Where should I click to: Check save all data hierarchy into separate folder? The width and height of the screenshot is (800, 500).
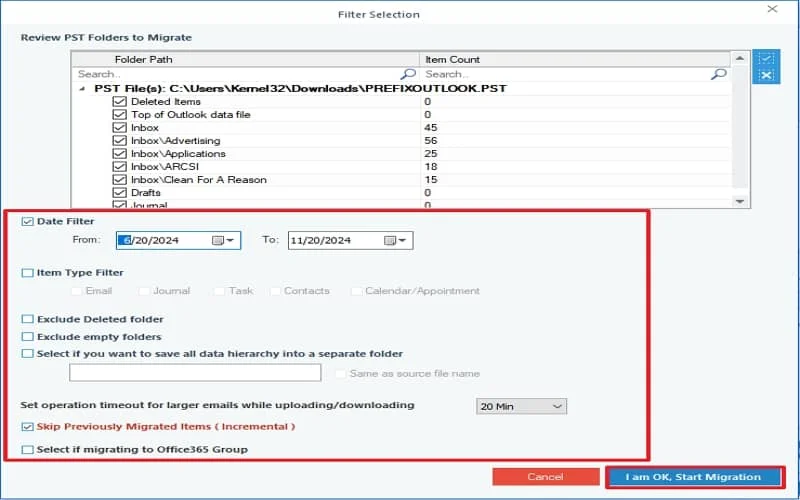point(28,354)
